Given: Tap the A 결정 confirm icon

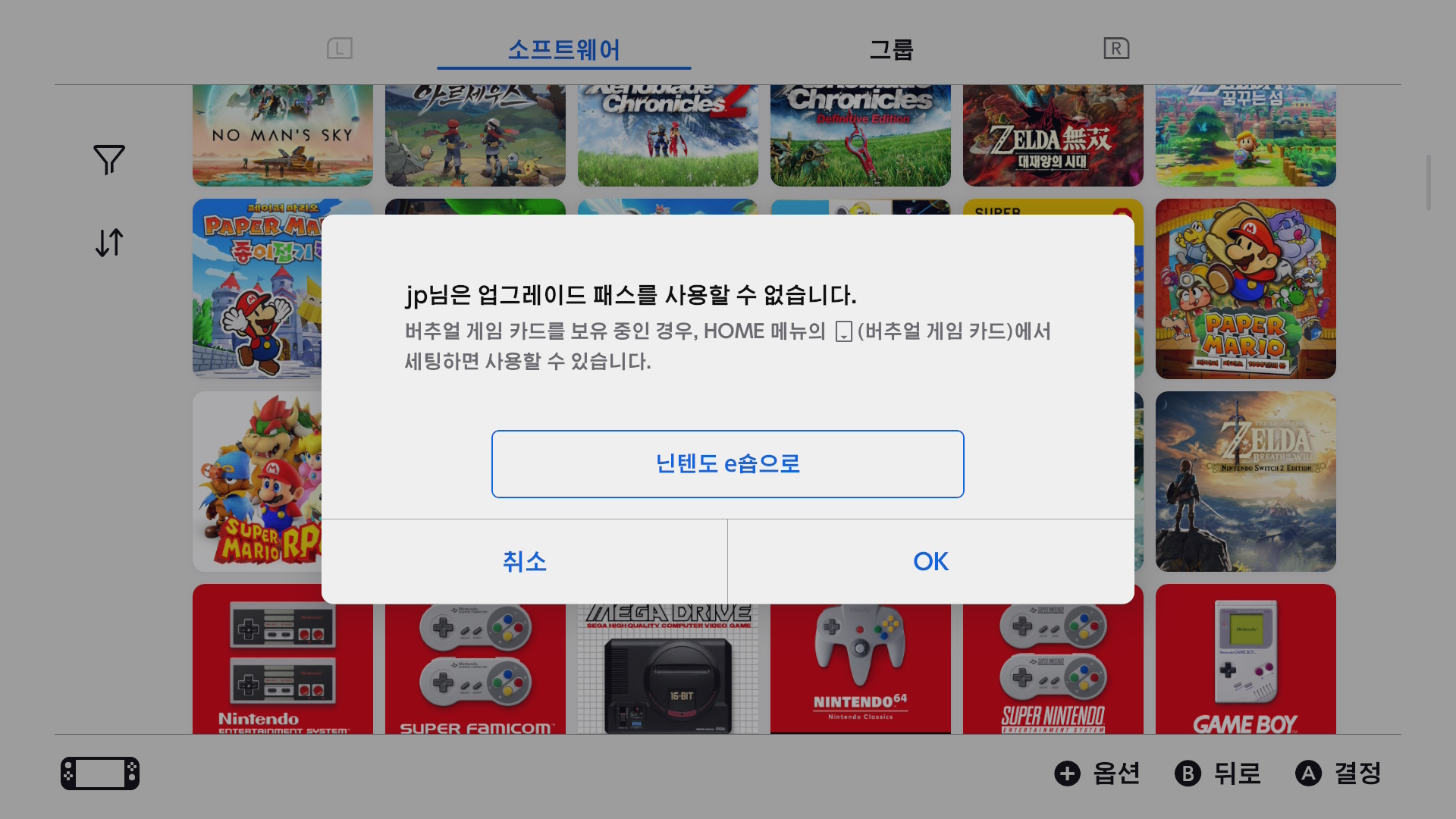Looking at the screenshot, I should (1308, 773).
